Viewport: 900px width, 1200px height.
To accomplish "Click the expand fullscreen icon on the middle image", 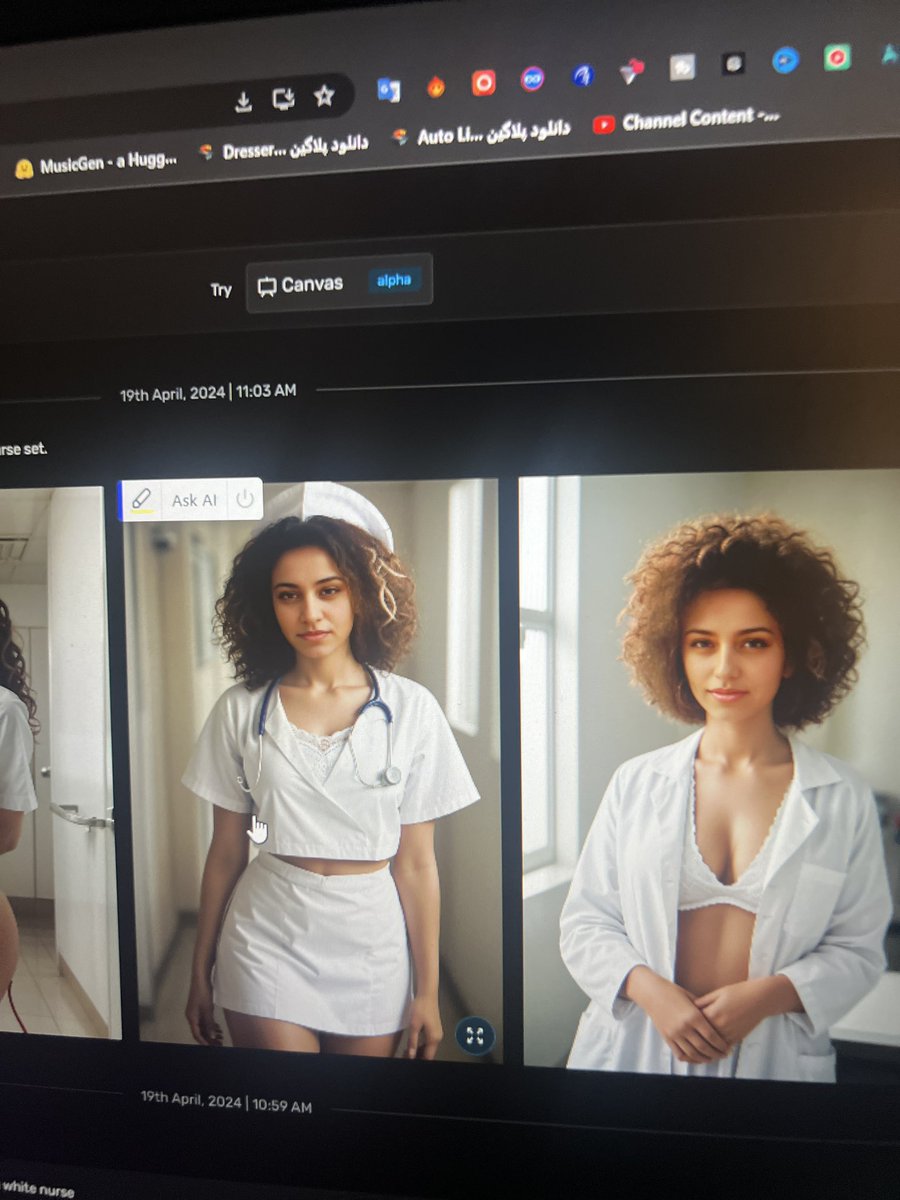I will (475, 1035).
